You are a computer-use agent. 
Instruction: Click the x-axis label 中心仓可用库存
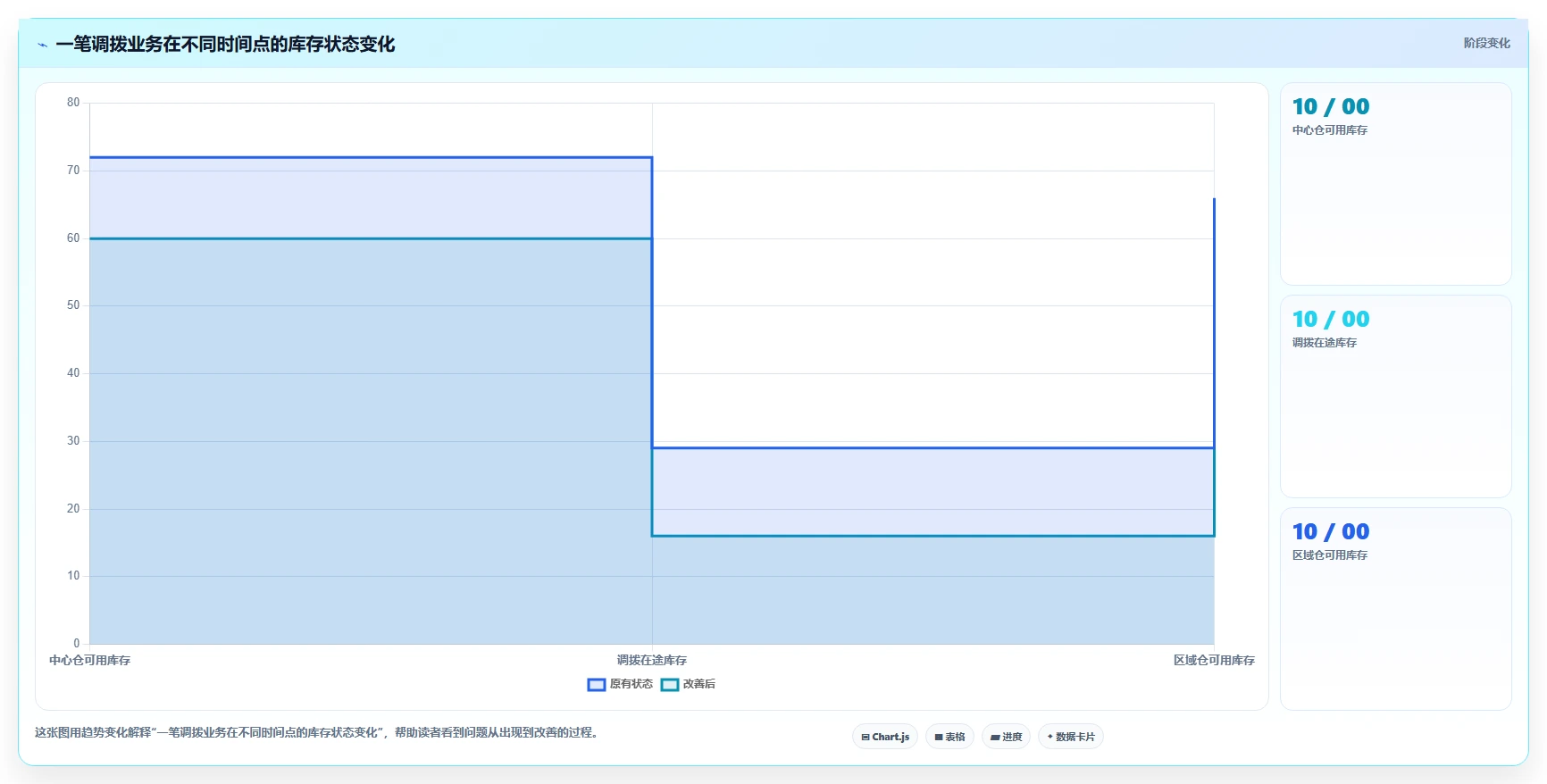(x=89, y=661)
